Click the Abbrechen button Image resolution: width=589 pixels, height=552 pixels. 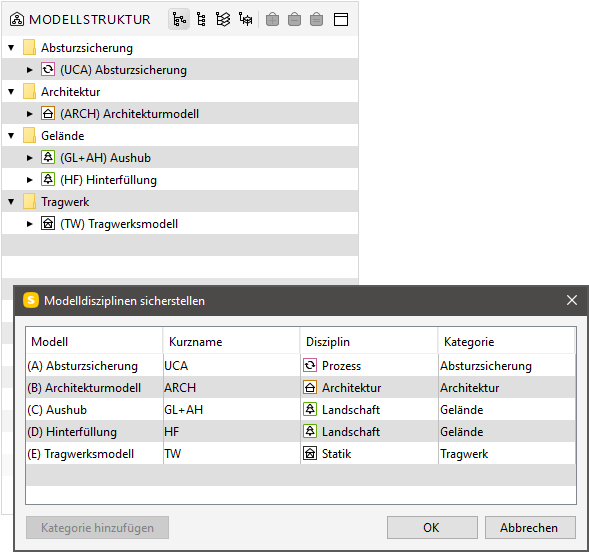pyautogui.click(x=530, y=528)
